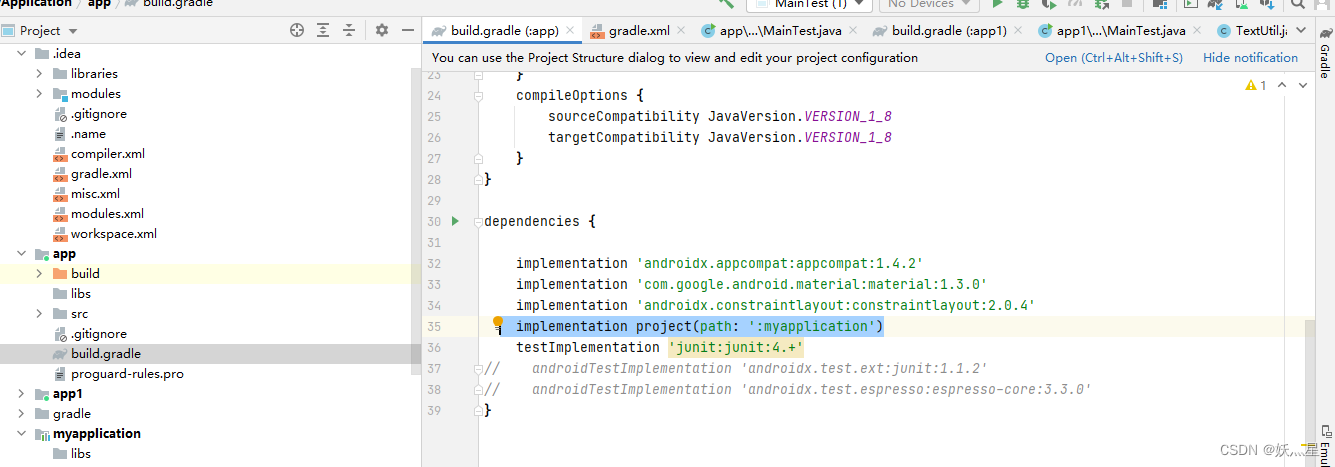Switch to the build.gradle (:app) tab
1335x467 pixels.
tap(501, 31)
